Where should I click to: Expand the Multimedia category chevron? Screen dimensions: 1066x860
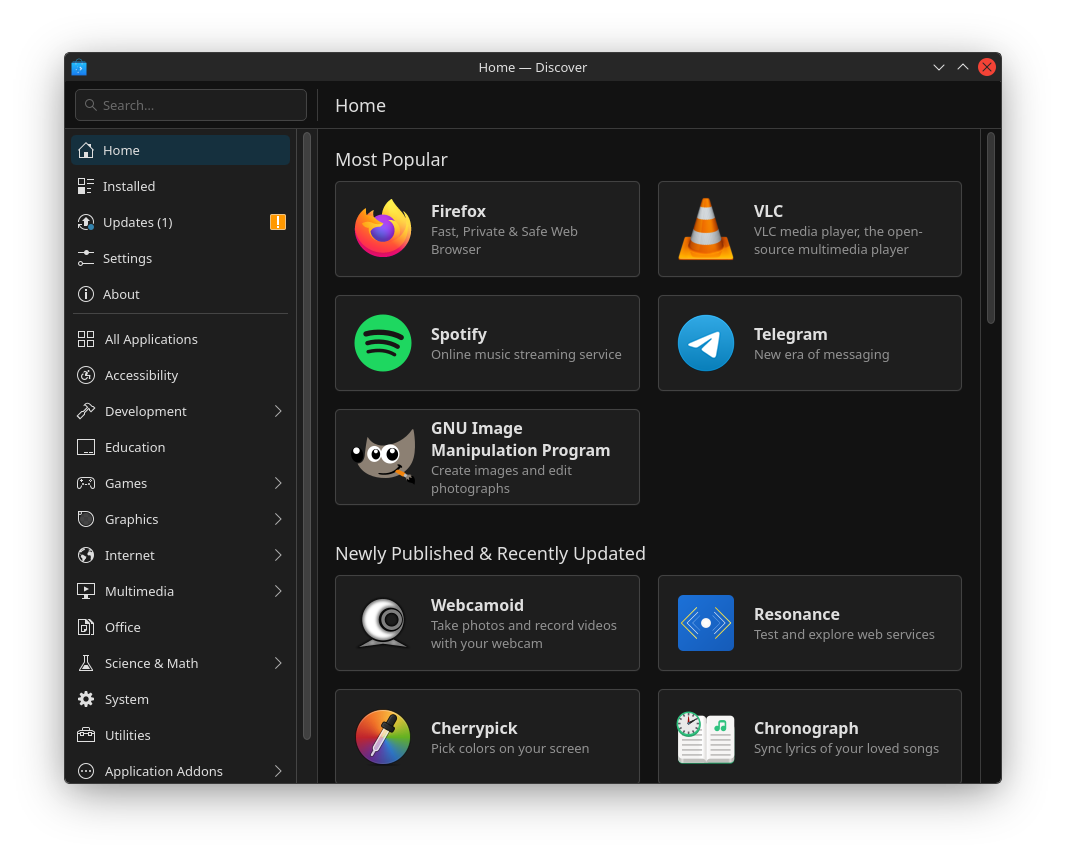(278, 591)
